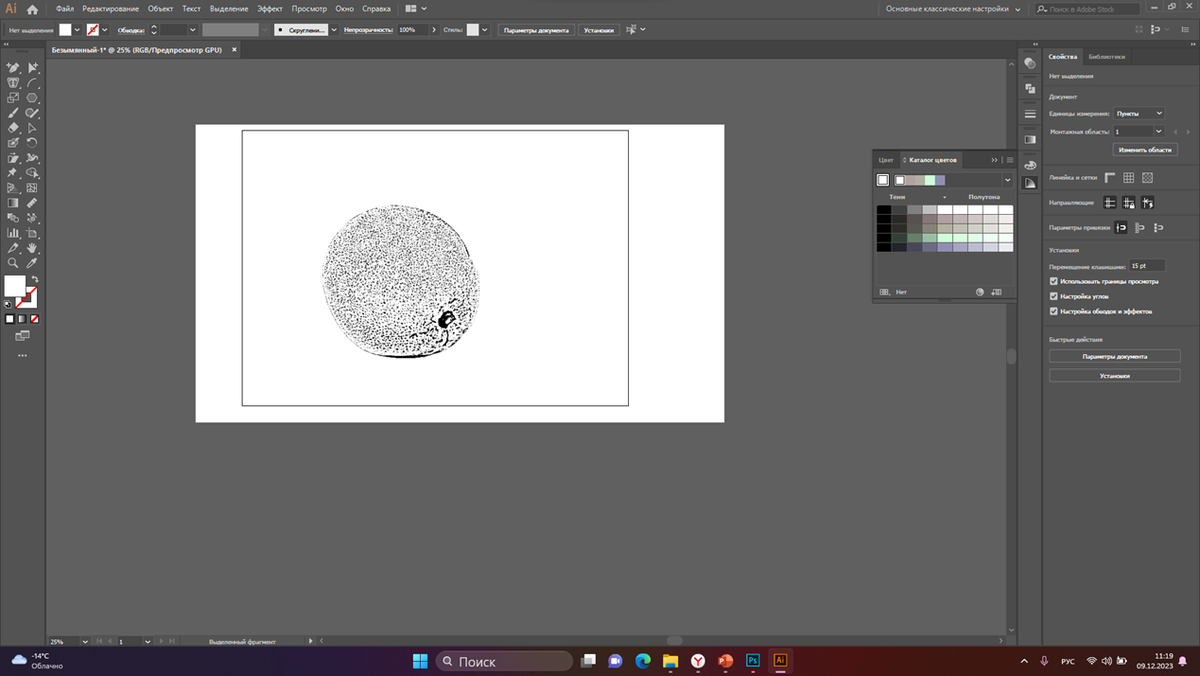Select the Zoom magnifier tool

point(13,263)
